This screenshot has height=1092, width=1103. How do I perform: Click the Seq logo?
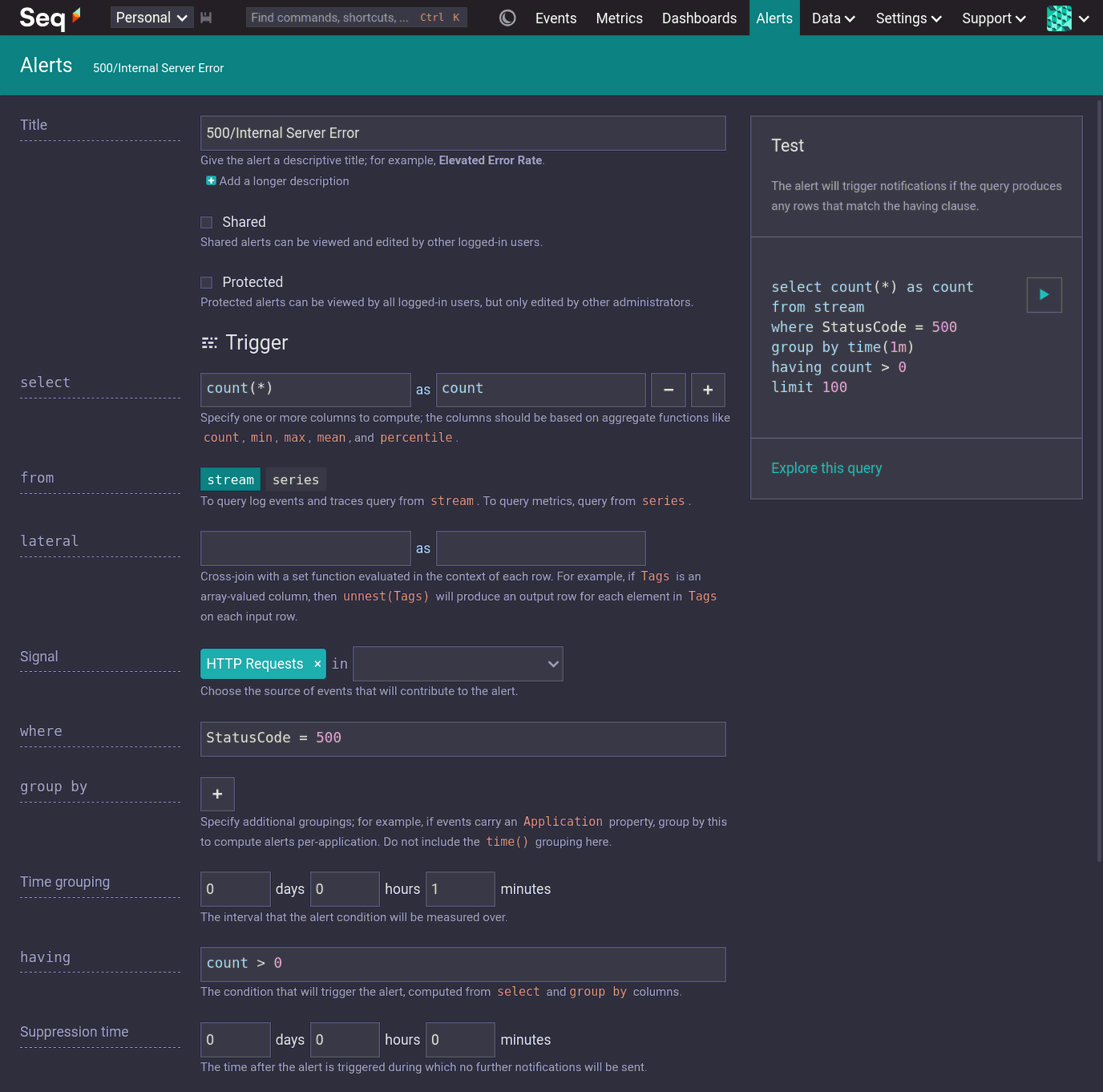50,17
